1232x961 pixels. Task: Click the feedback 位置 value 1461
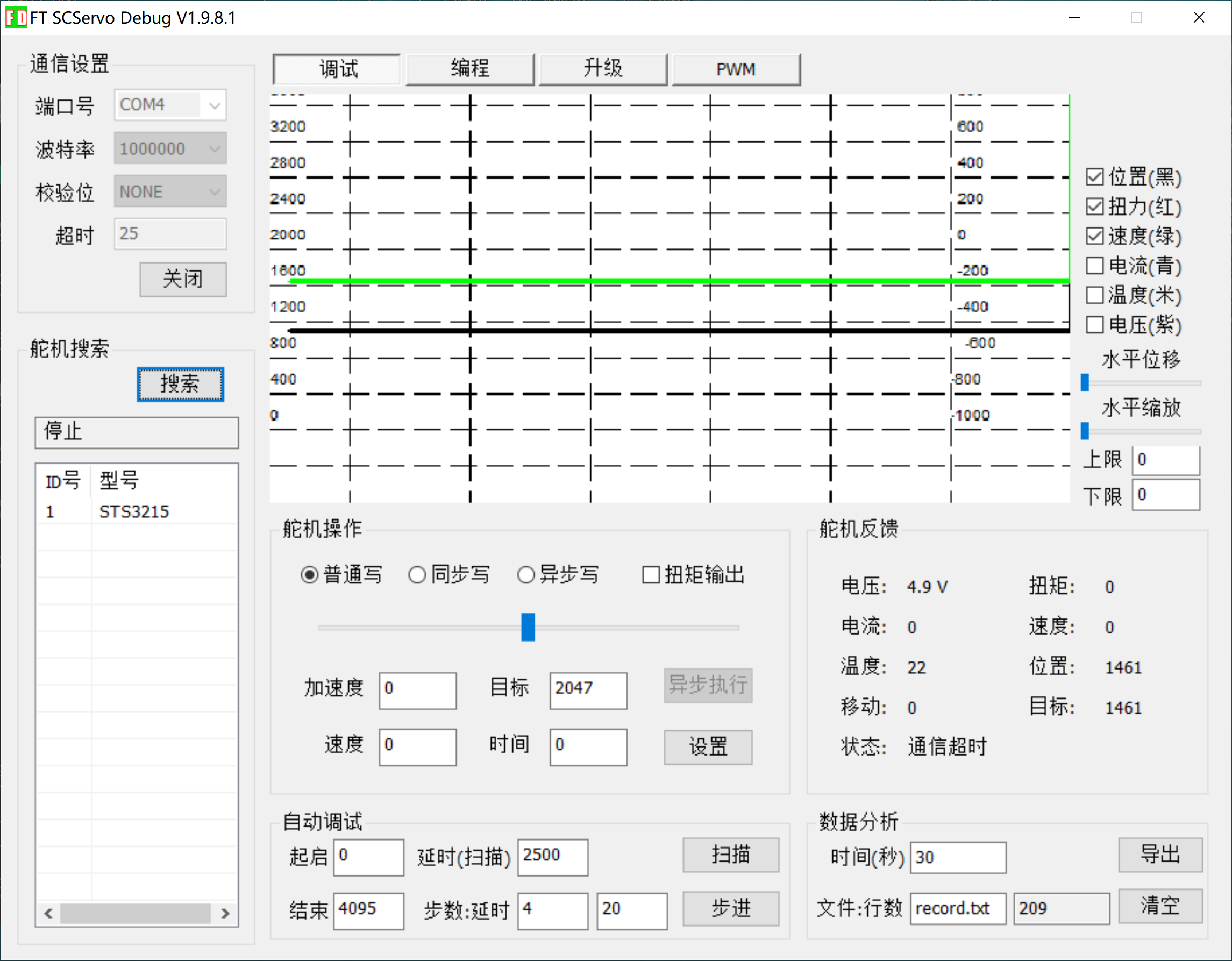click(x=1123, y=668)
